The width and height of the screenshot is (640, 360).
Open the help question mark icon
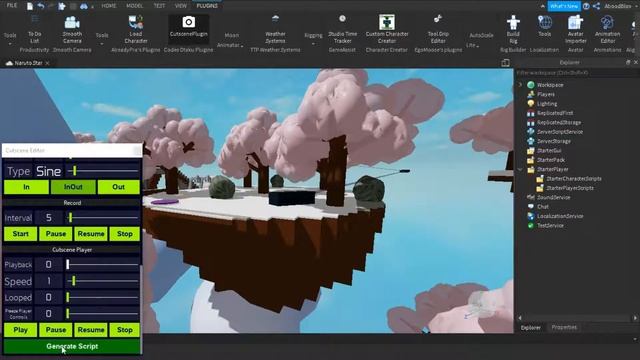pos(586,6)
